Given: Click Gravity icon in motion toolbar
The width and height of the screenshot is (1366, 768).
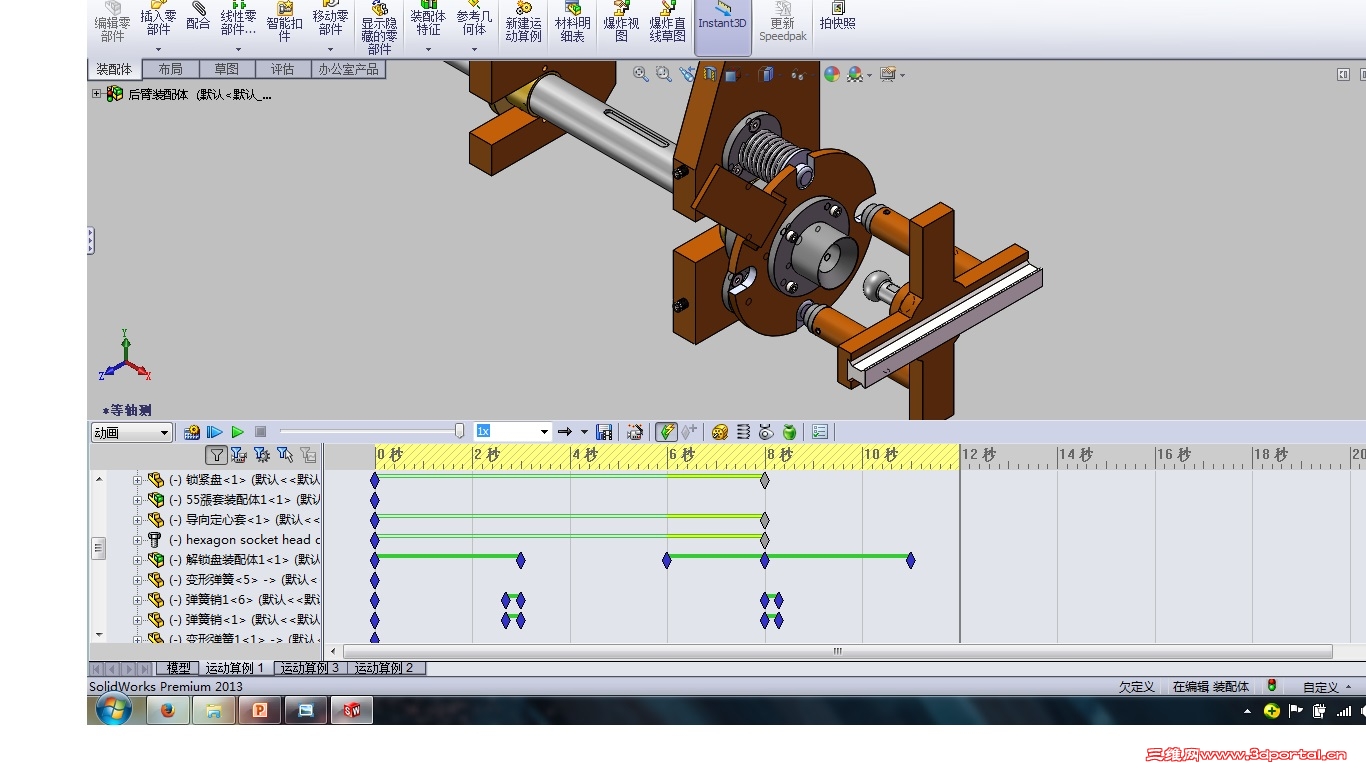Looking at the screenshot, I should point(789,432).
